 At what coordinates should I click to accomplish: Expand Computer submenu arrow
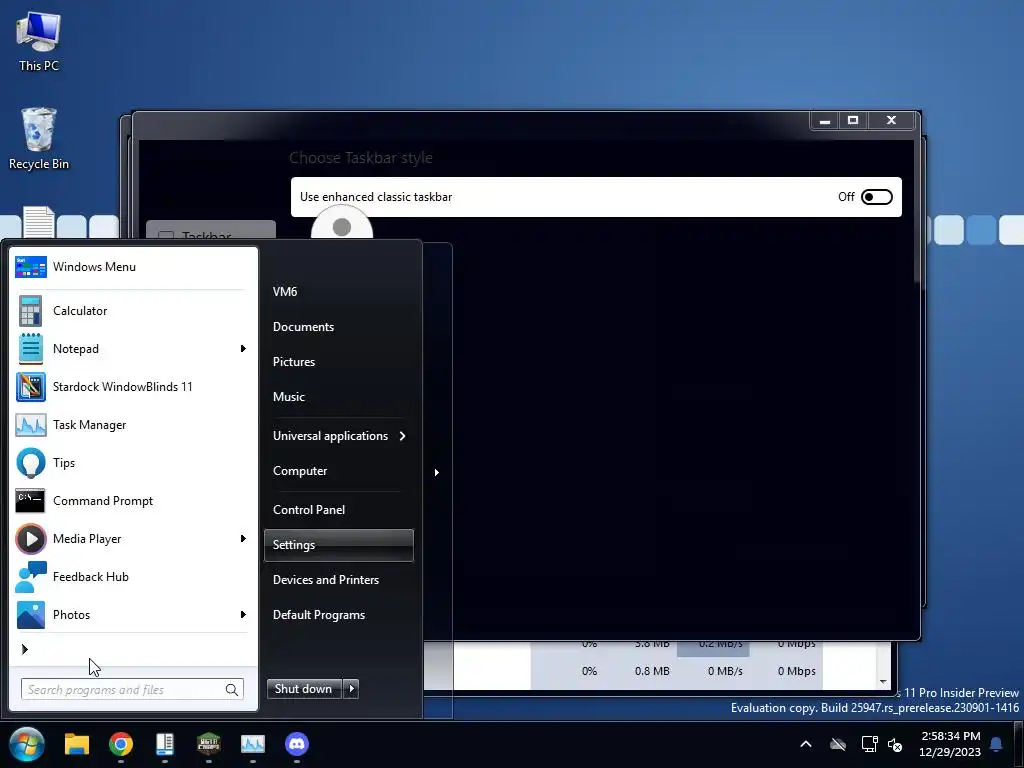pyautogui.click(x=436, y=472)
